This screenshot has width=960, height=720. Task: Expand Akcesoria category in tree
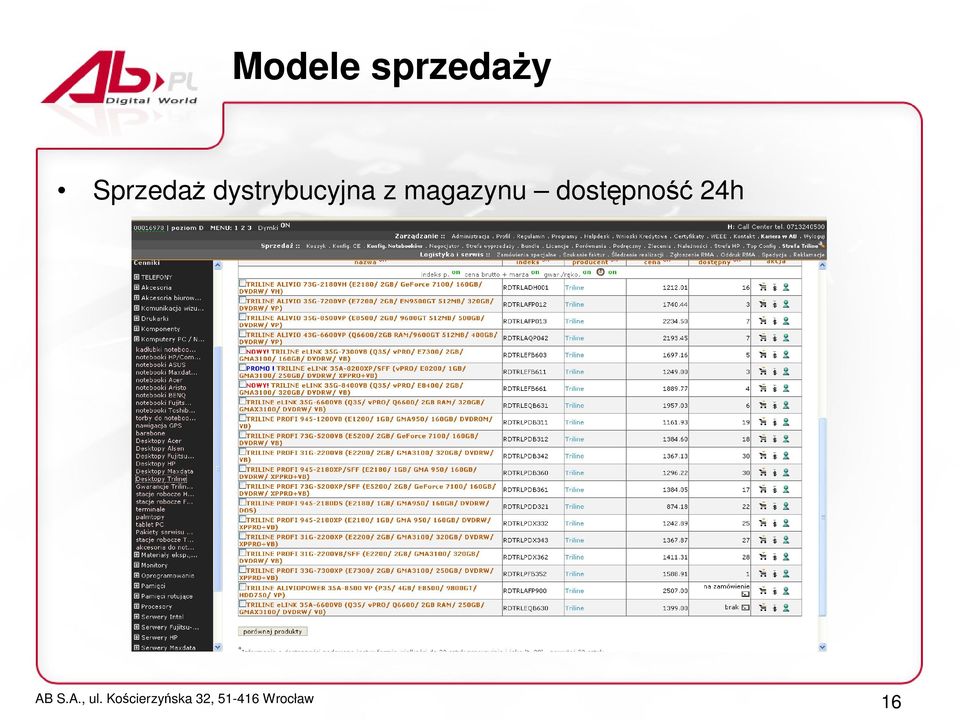(137, 287)
